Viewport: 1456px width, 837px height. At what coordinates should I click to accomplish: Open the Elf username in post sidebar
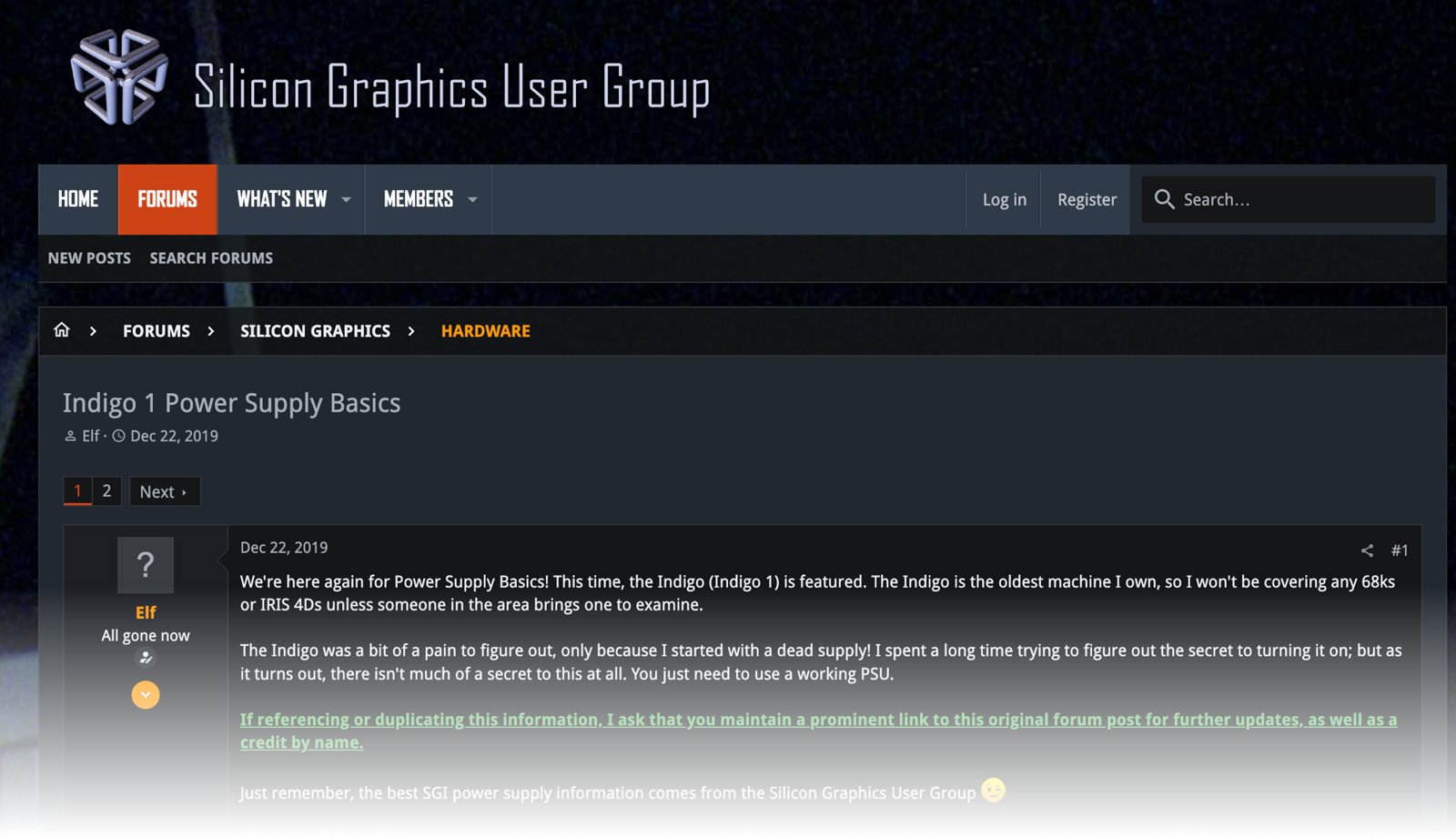[x=146, y=612]
